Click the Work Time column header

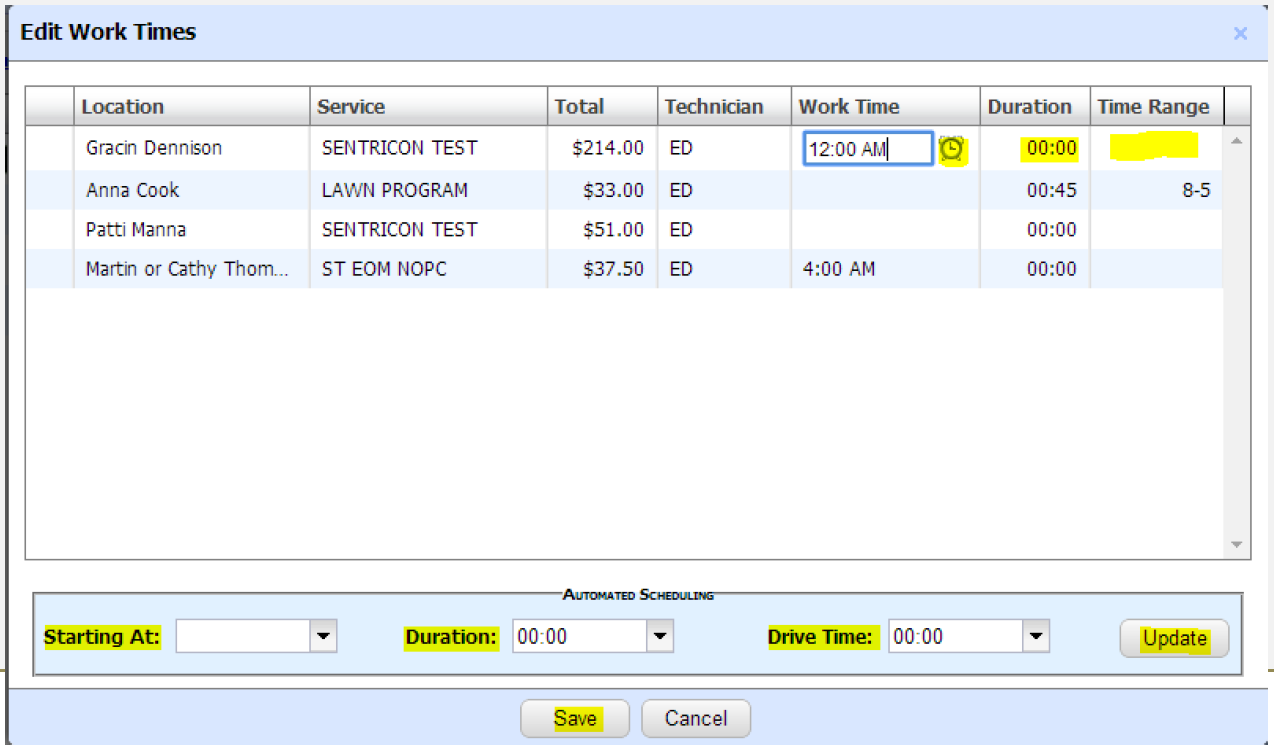[x=884, y=107]
